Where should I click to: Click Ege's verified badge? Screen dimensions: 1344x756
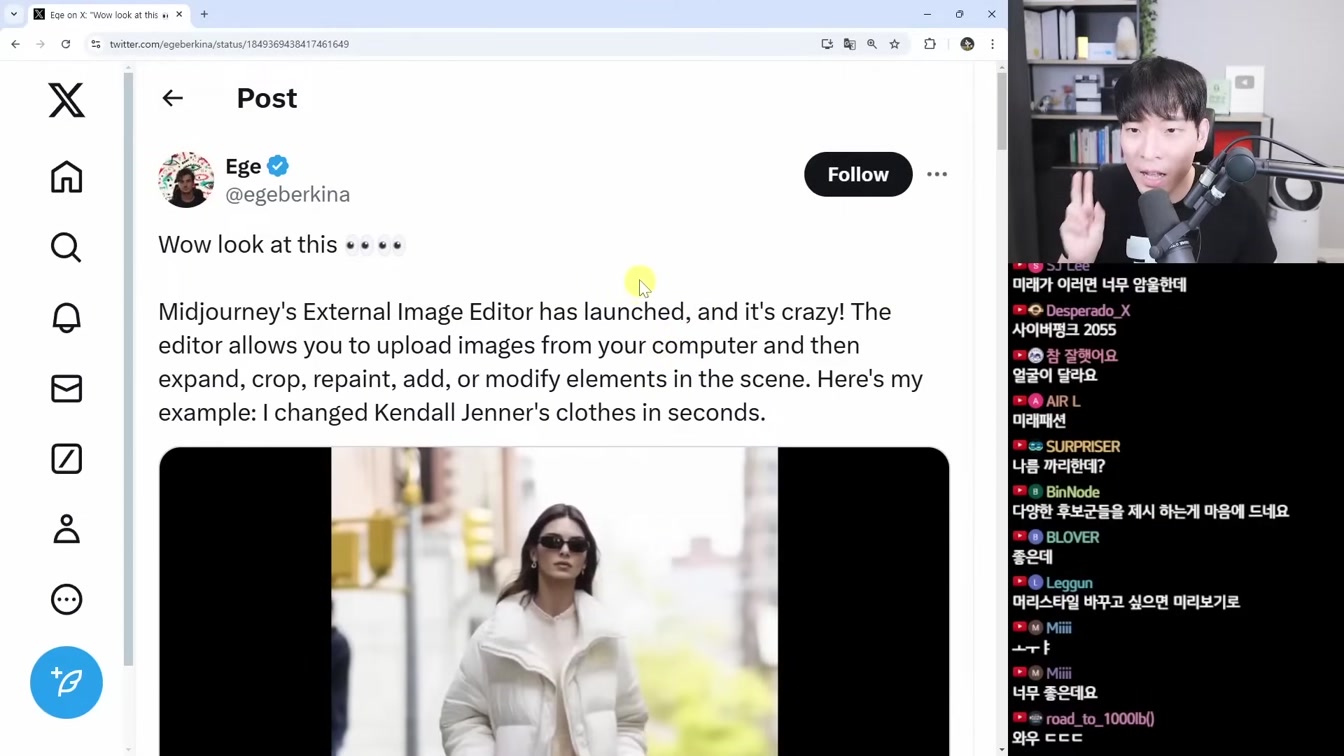278,166
